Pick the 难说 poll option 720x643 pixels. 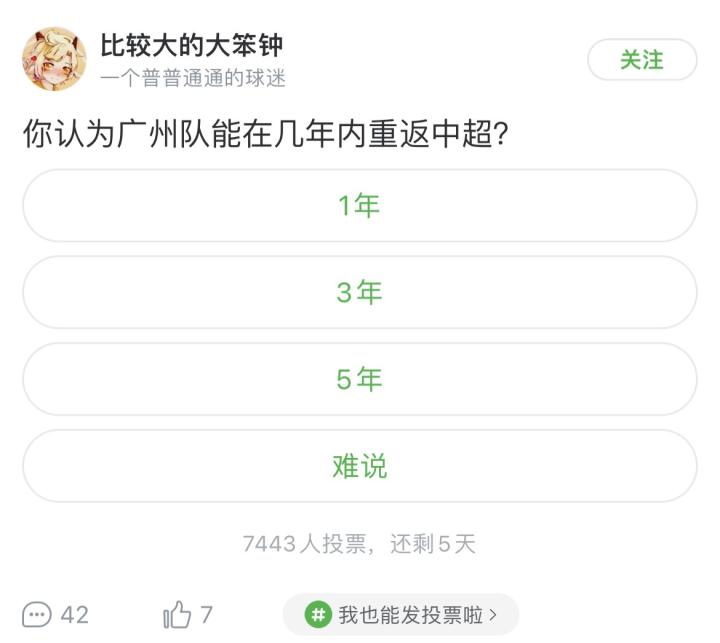click(x=360, y=466)
